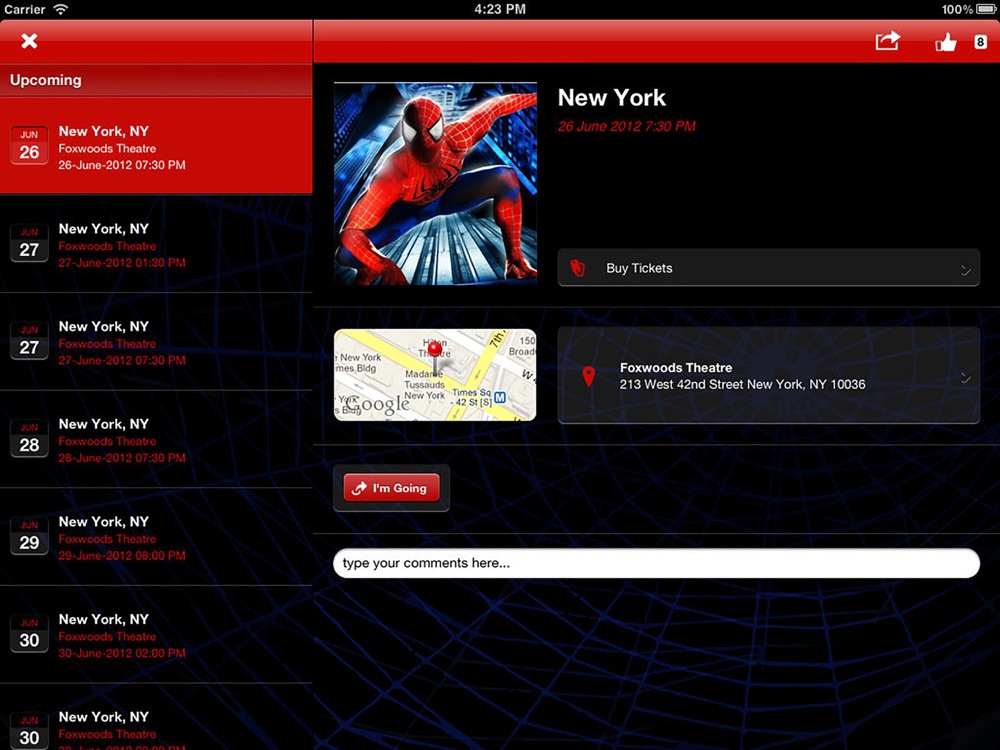Tap the battery icon in status bar
This screenshot has width=1000, height=750.
[986, 9]
